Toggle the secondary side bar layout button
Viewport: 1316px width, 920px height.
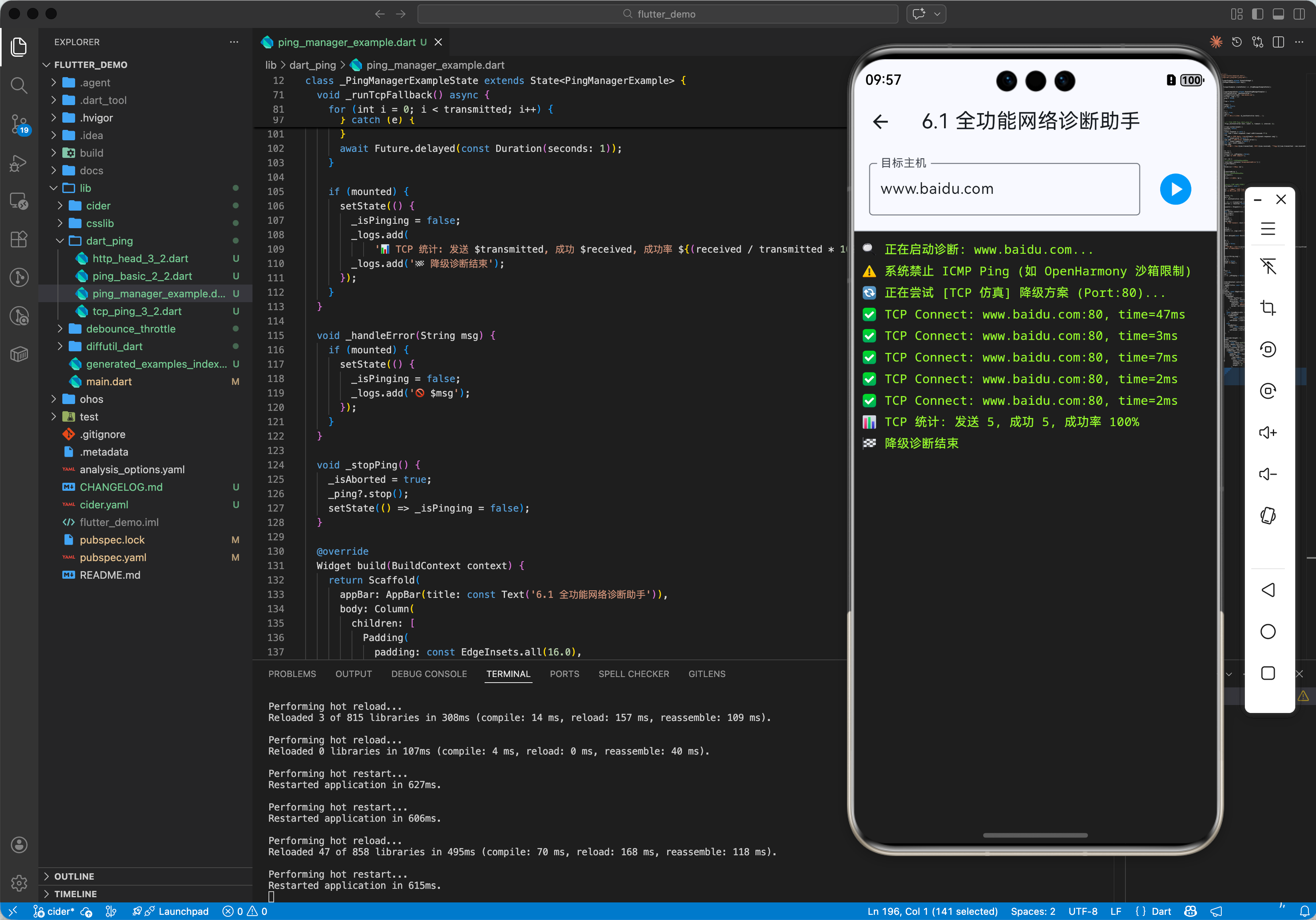(1299, 14)
